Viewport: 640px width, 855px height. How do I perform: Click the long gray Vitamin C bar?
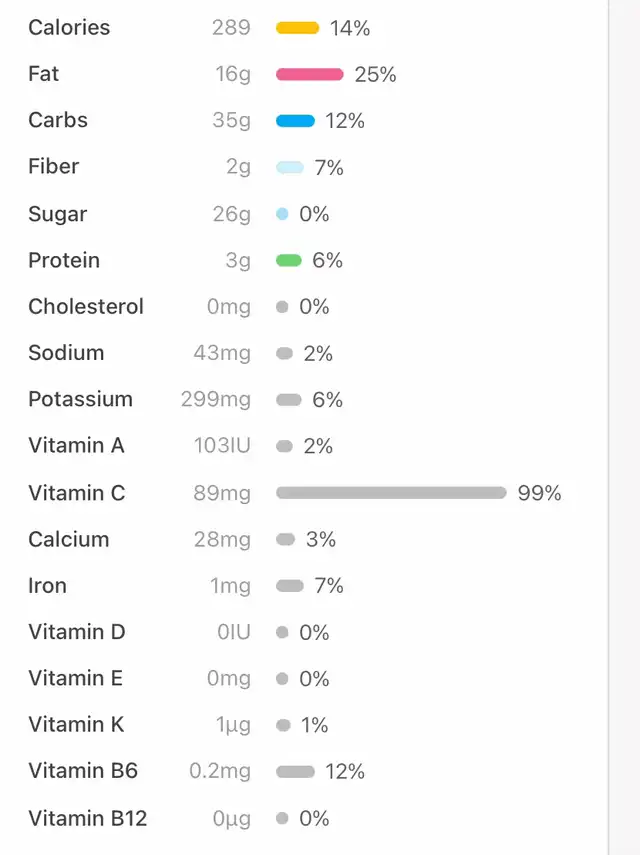point(391,493)
